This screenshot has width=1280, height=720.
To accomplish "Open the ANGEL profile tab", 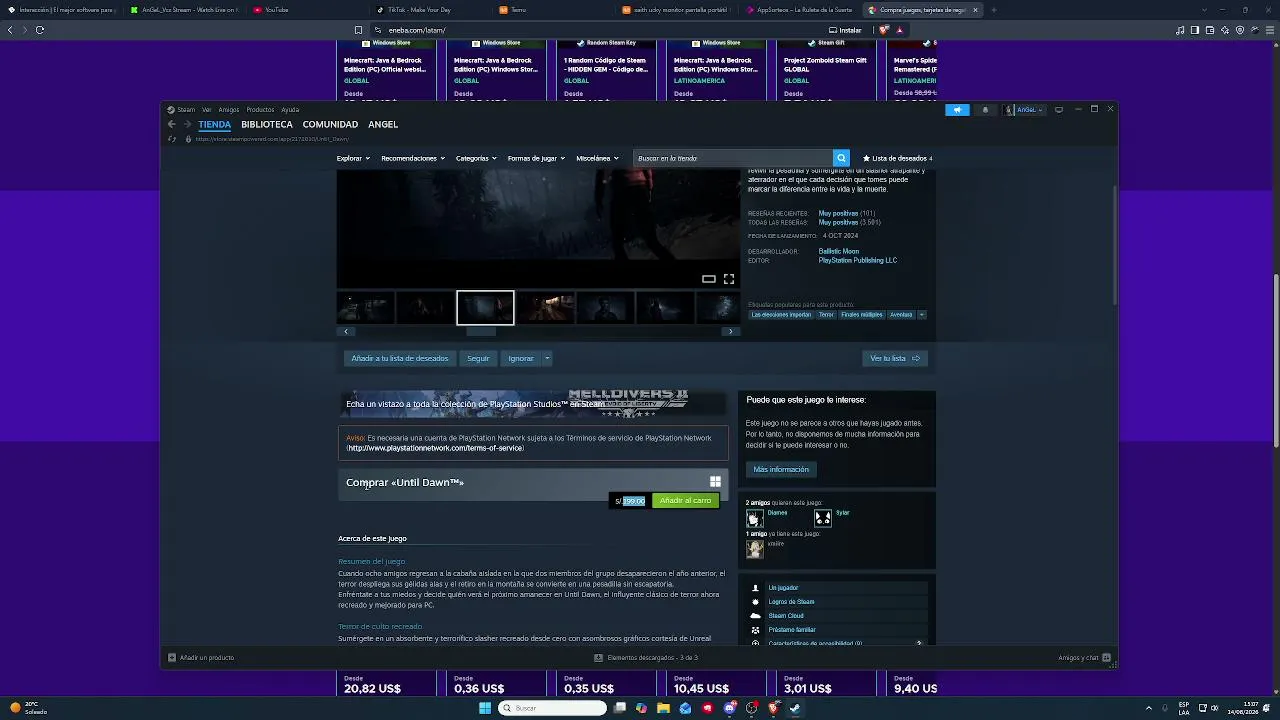I will tap(383, 124).
